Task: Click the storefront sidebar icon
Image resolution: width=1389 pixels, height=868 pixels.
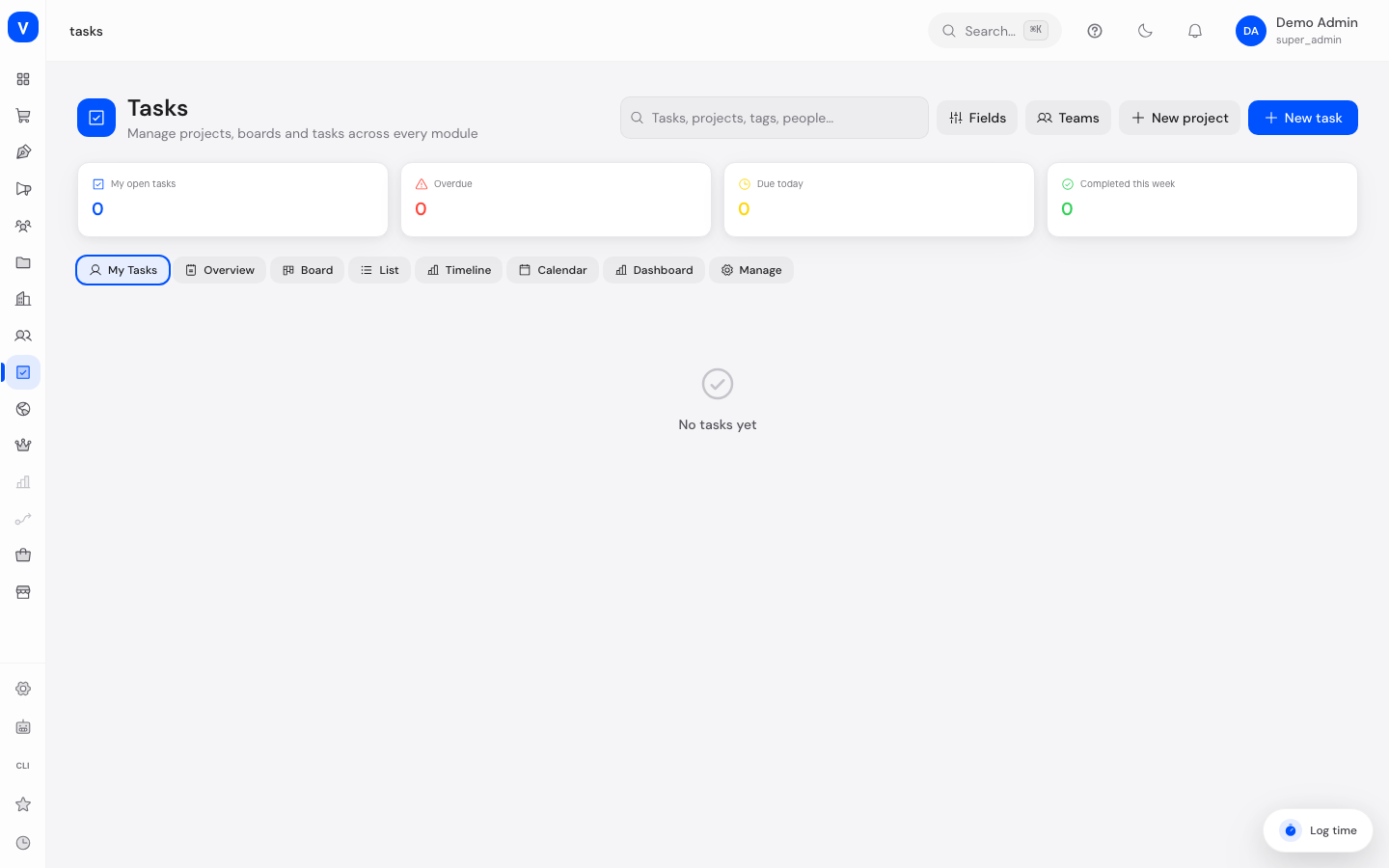Action: (x=23, y=592)
